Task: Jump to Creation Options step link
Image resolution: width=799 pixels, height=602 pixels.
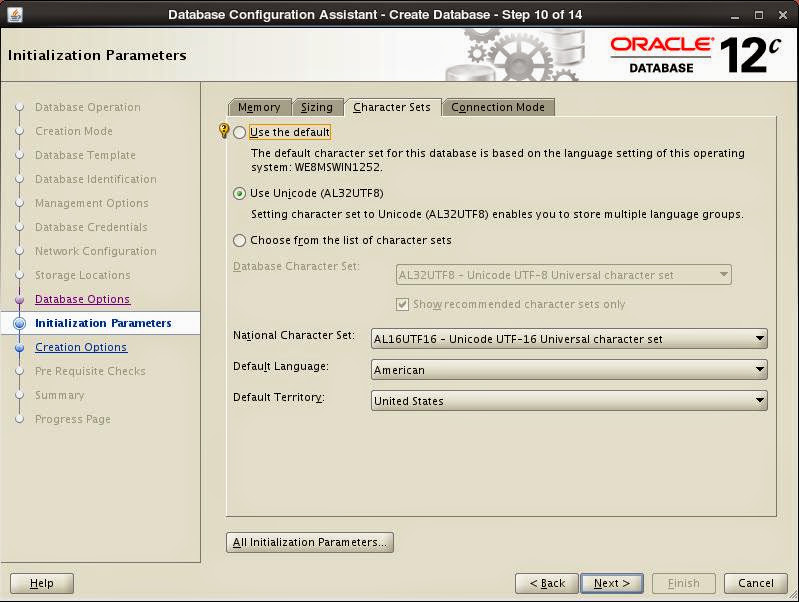Action: coord(81,347)
